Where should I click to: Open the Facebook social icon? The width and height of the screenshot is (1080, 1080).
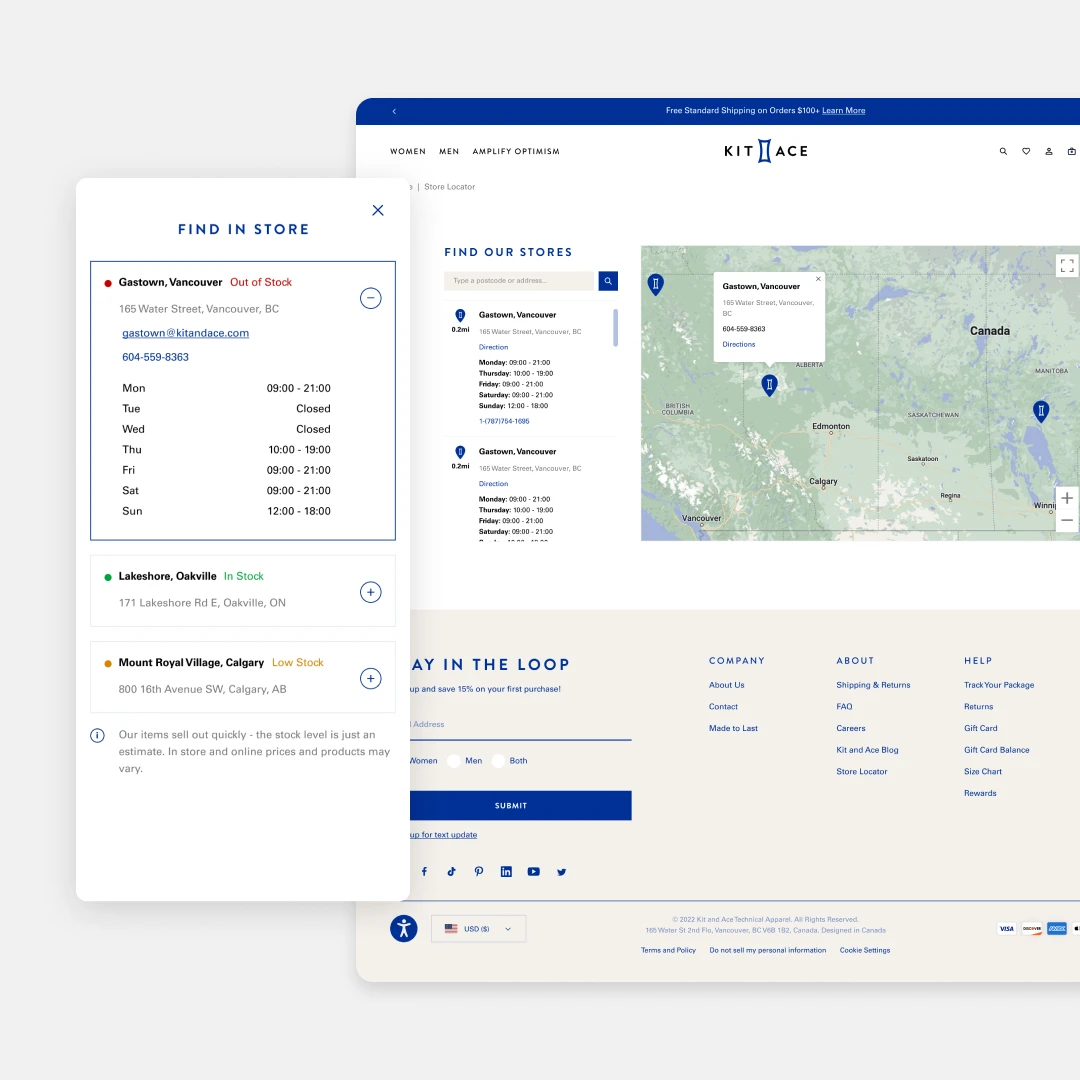pos(424,872)
